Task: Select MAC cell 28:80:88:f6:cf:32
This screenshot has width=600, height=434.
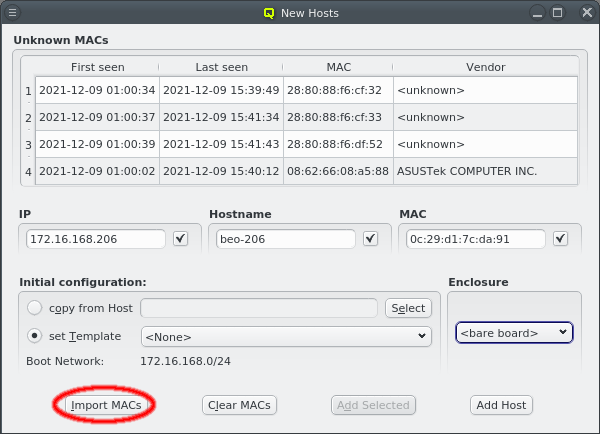Action: click(338, 90)
